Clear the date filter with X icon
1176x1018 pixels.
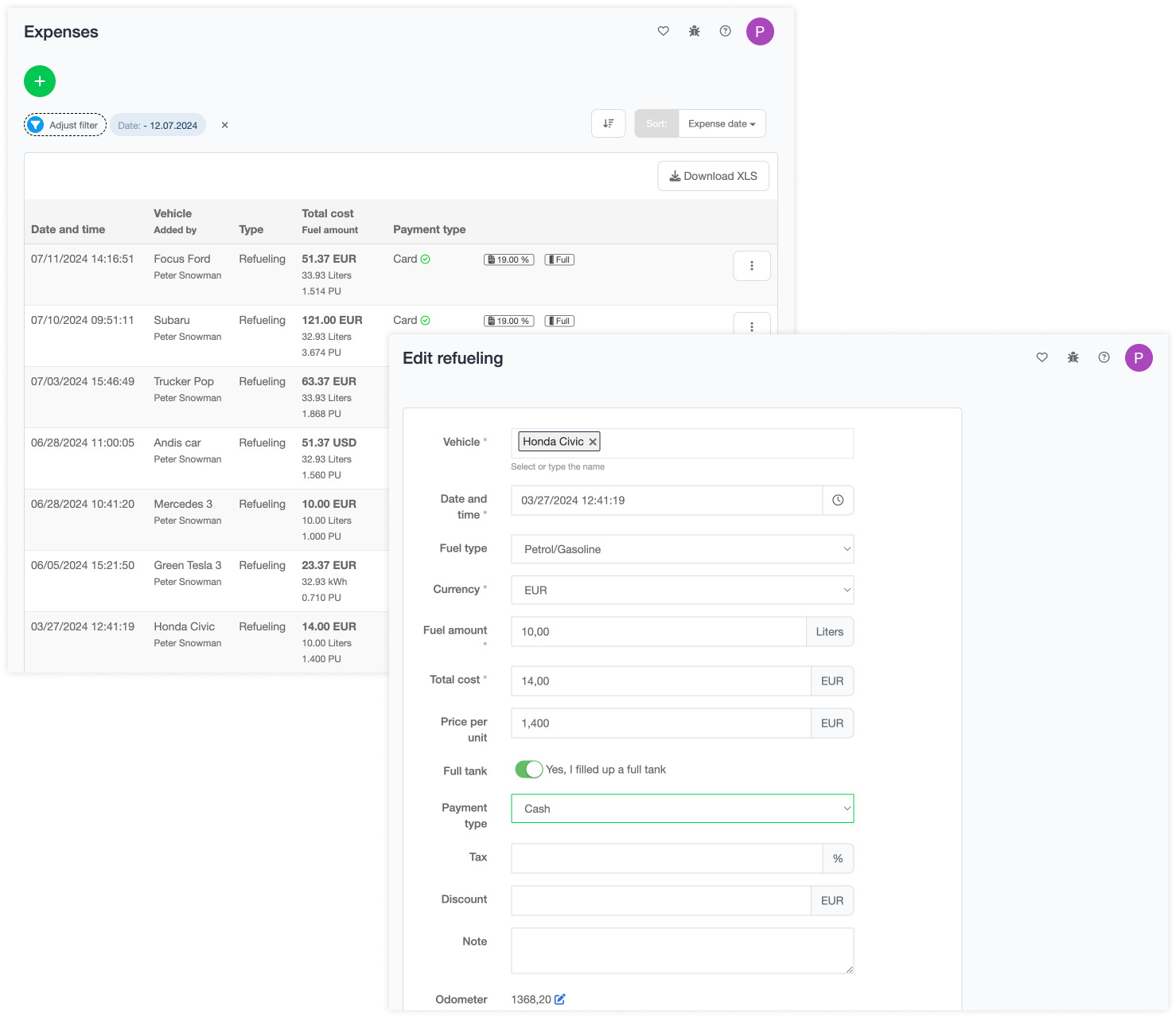tap(225, 125)
